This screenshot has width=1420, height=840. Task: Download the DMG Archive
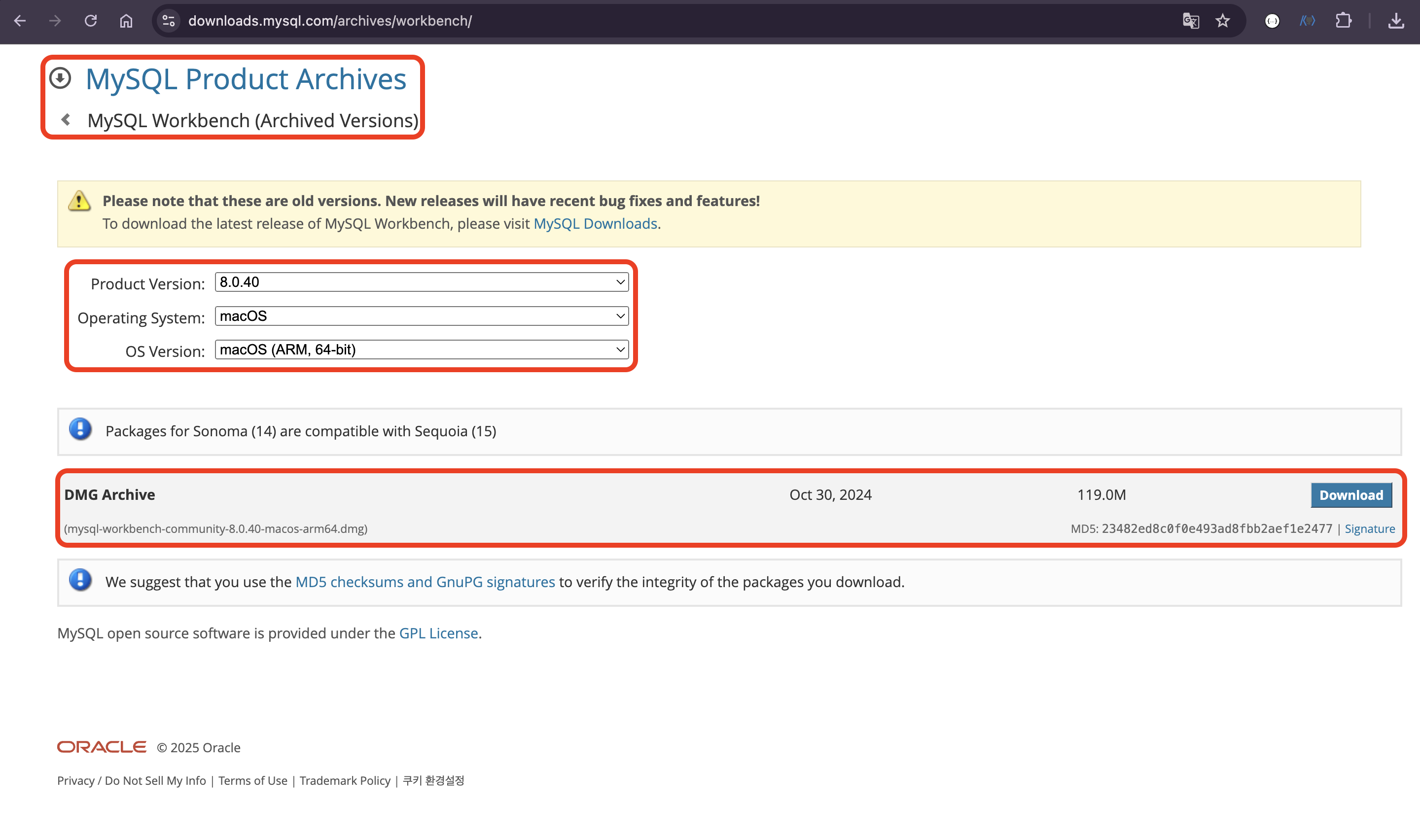(x=1350, y=495)
